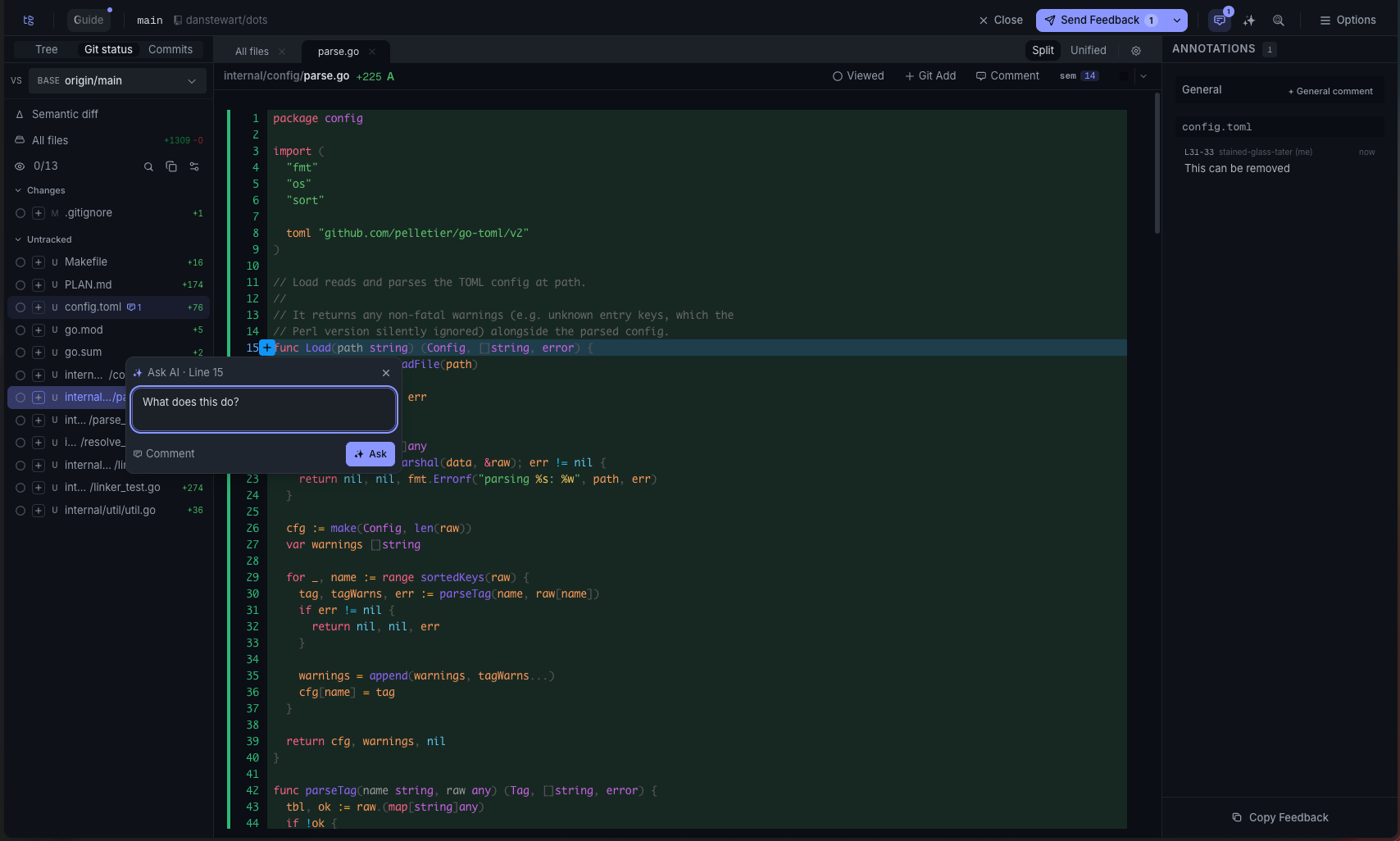Open diff view settings gear icon
Image resolution: width=1400 pixels, height=841 pixels.
click(1136, 51)
